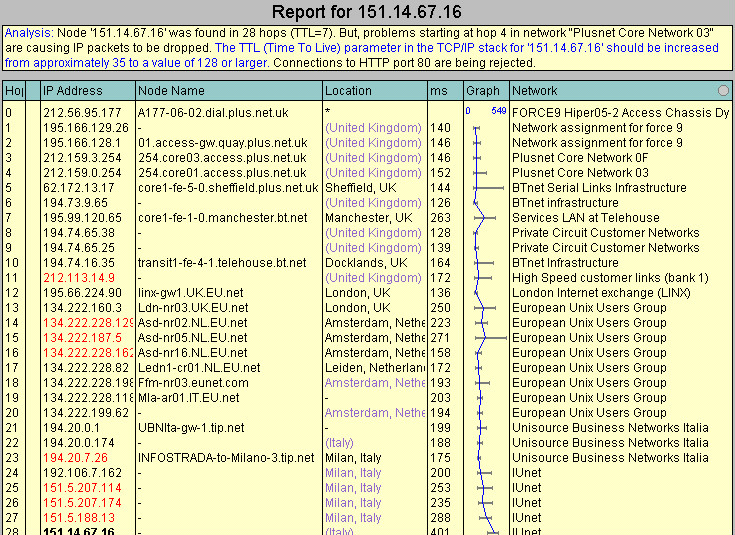Click High Speed customer links (bank 1)
Image resolution: width=735 pixels, height=535 pixels.
[610, 278]
